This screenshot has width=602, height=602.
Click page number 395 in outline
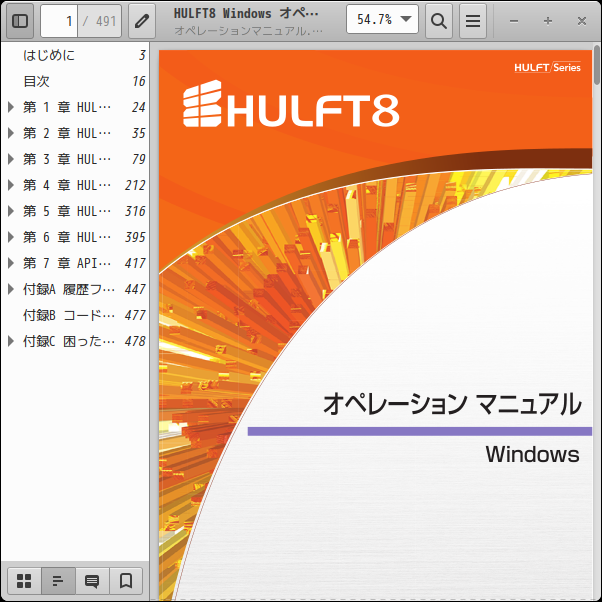[x=135, y=237]
